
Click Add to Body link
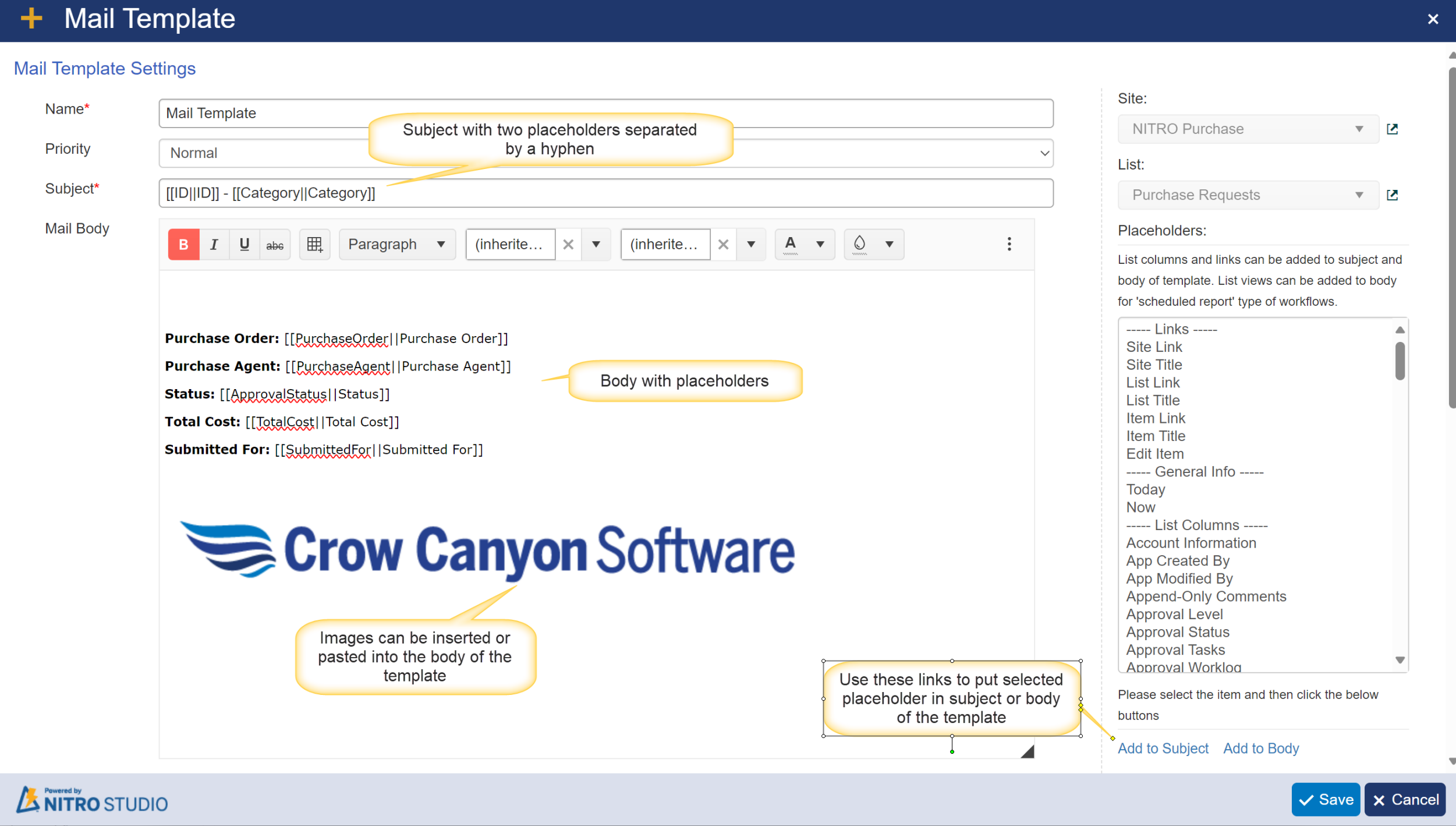(1261, 748)
